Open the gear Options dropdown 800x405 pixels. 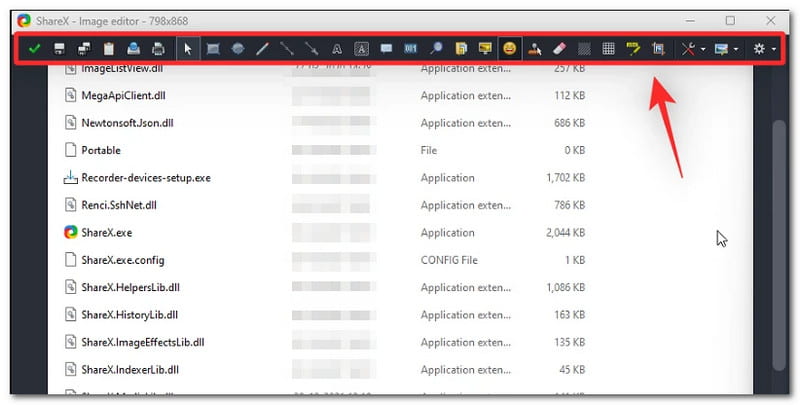tap(764, 49)
